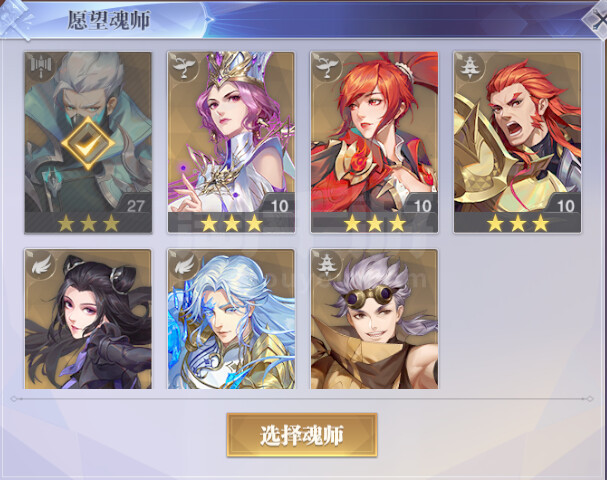Click the wing class icon on black-haired woman card
This screenshot has height=480, width=607.
[x=41, y=264]
